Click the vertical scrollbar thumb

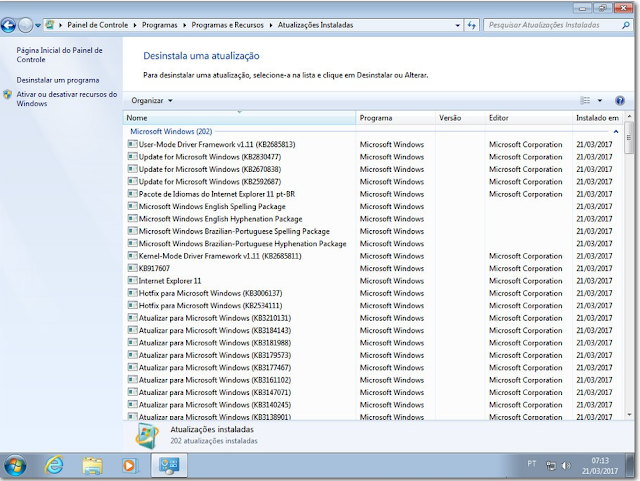tap(629, 138)
